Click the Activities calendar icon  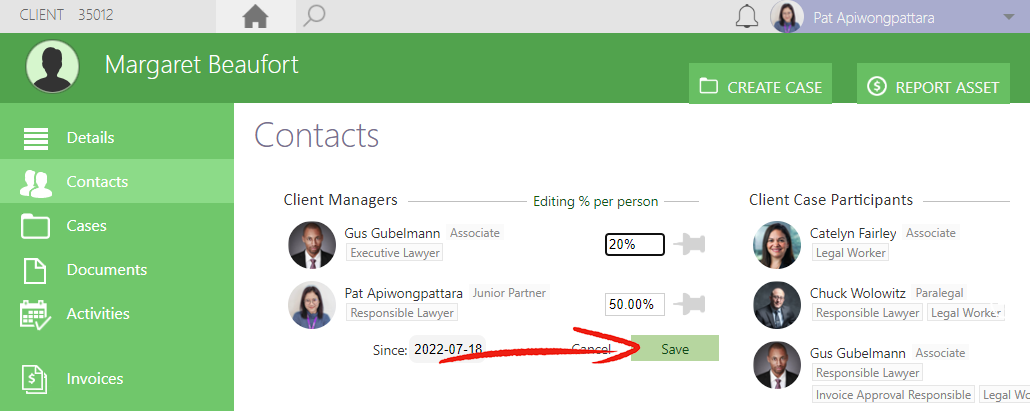[x=35, y=314]
